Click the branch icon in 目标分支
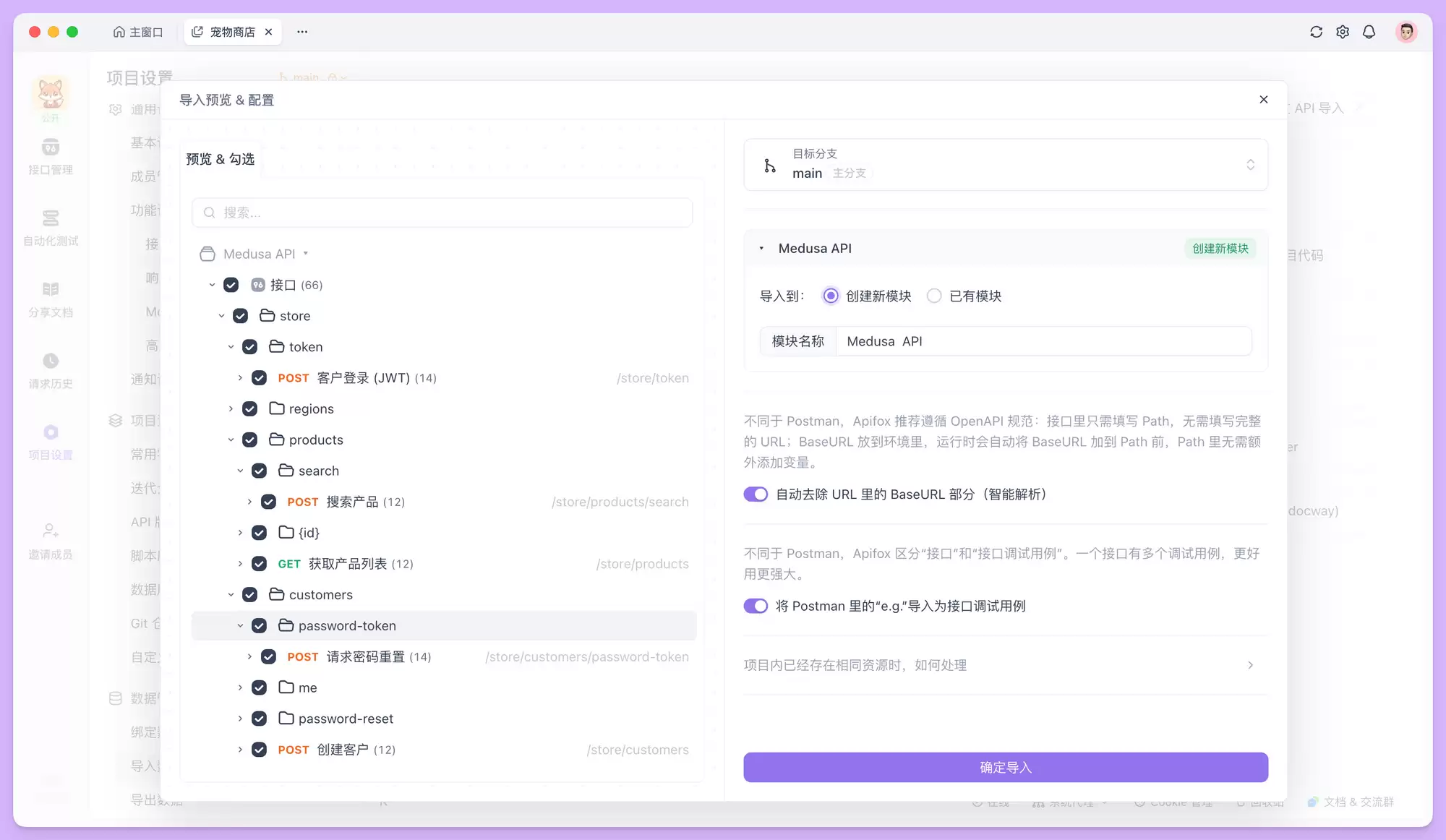Image resolution: width=1446 pixels, height=840 pixels. click(770, 166)
